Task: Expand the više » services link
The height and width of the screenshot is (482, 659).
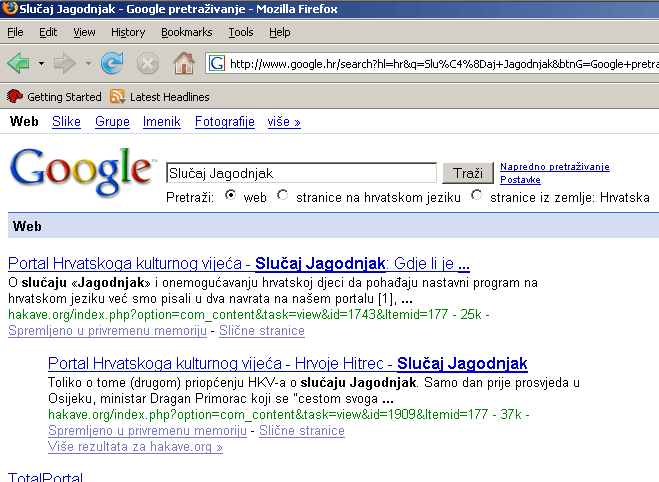Action: pos(284,121)
